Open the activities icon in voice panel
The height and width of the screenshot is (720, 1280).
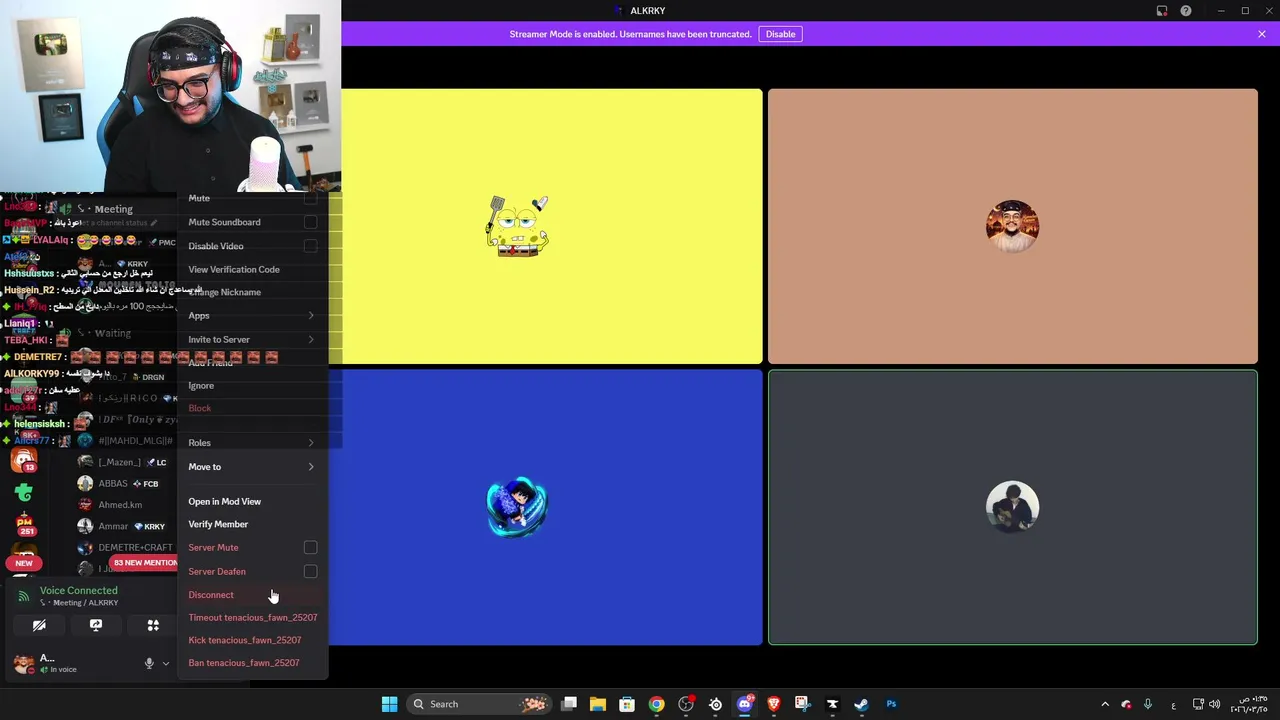pyautogui.click(x=153, y=625)
